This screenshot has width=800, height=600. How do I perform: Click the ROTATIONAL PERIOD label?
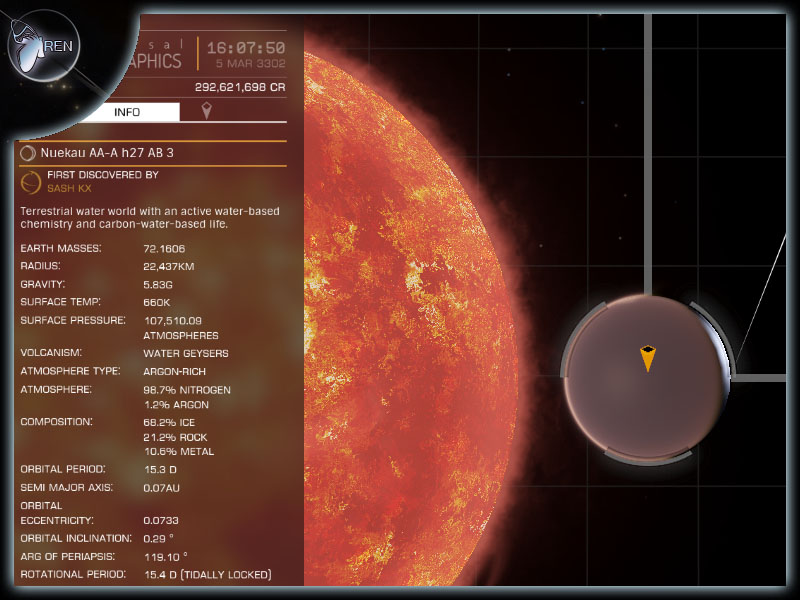pos(73,574)
